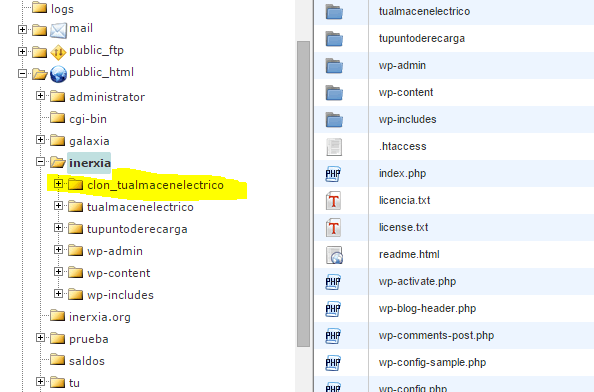Click the saldos folder icon
This screenshot has width=594, height=392.
[x=58, y=359]
